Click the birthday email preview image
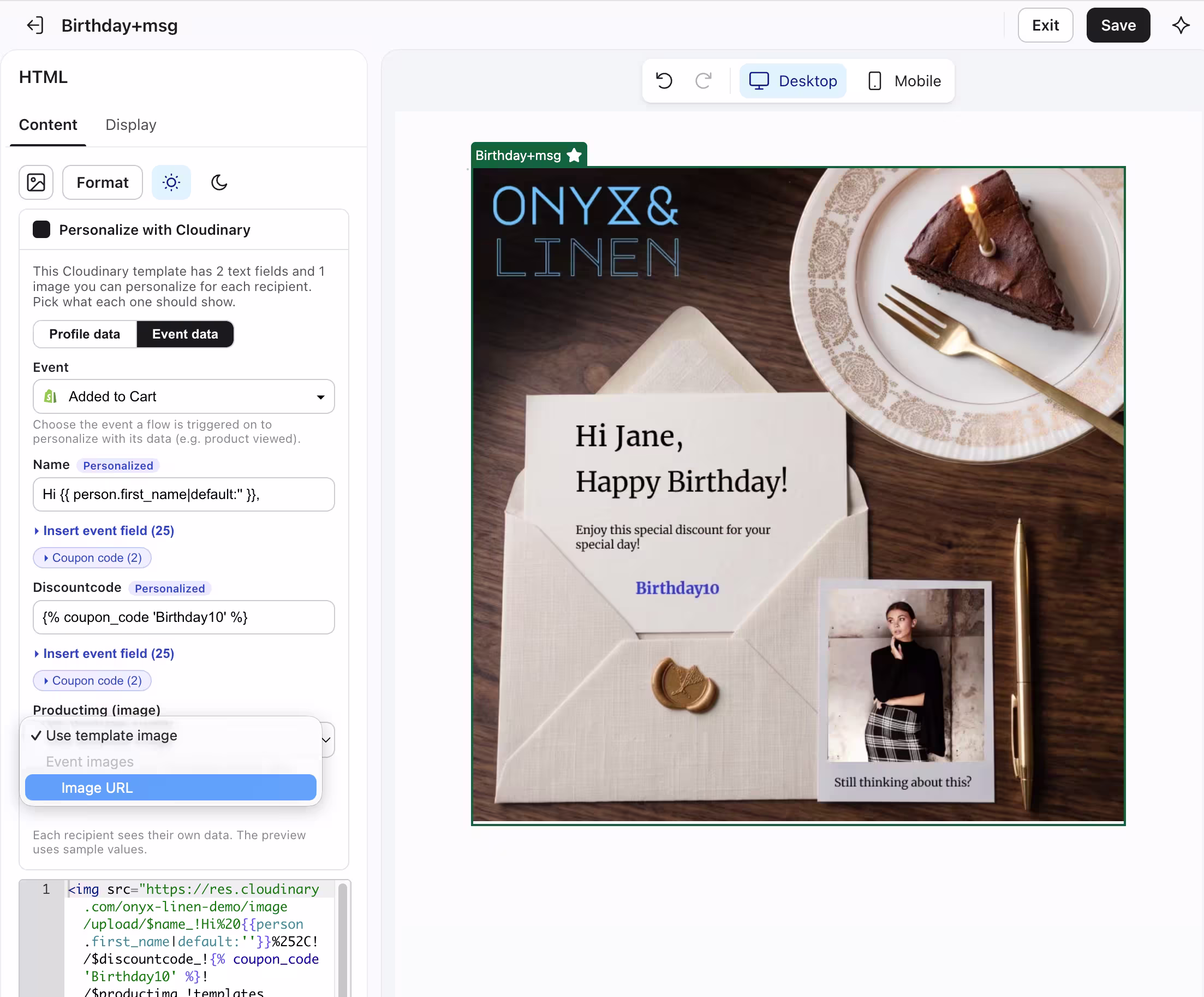The image size is (1204, 997). (798, 495)
